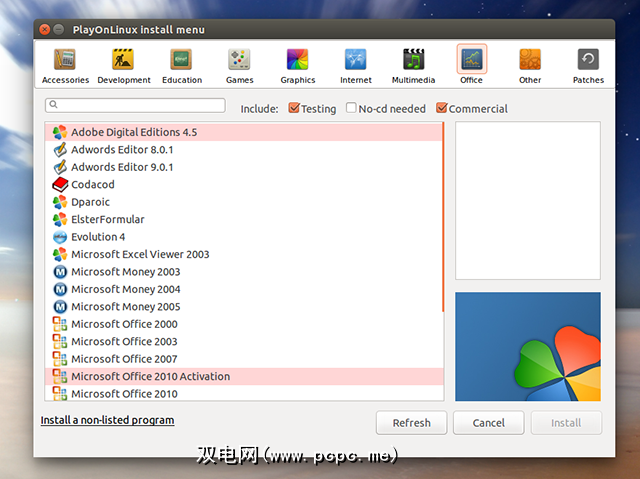The width and height of the screenshot is (640, 479).
Task: Focus the program search field
Action: [135, 105]
